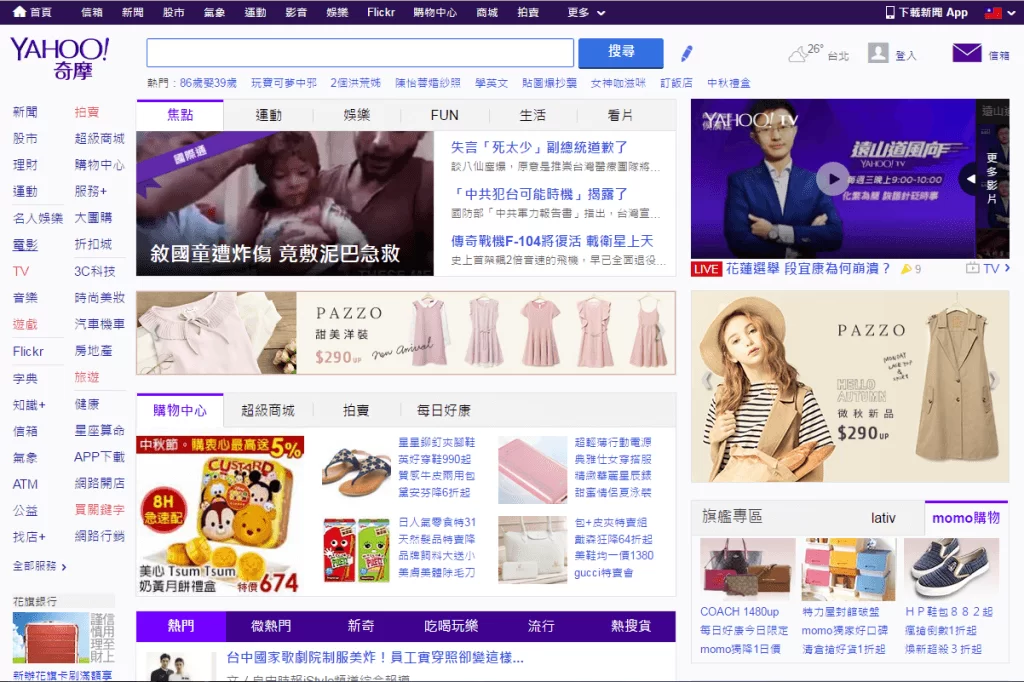The width and height of the screenshot is (1024, 682).
Task: Click the Pocky snack product thumbnail
Action: 357,549
